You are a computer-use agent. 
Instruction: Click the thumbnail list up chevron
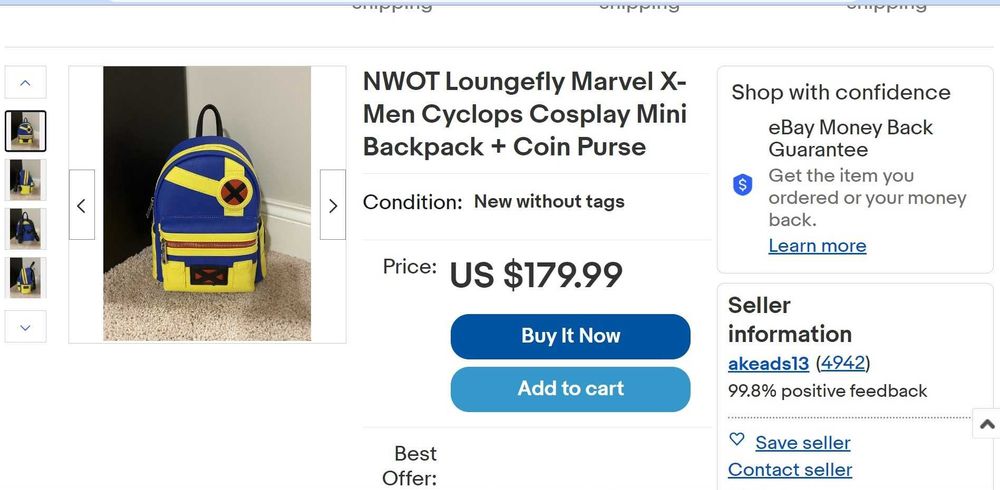(x=26, y=82)
